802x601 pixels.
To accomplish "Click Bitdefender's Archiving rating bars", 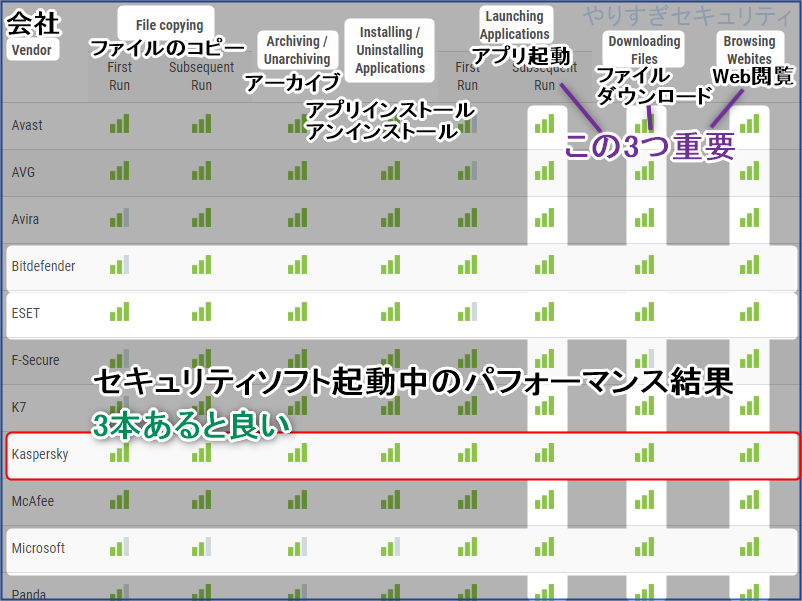I will pyautogui.click(x=297, y=265).
